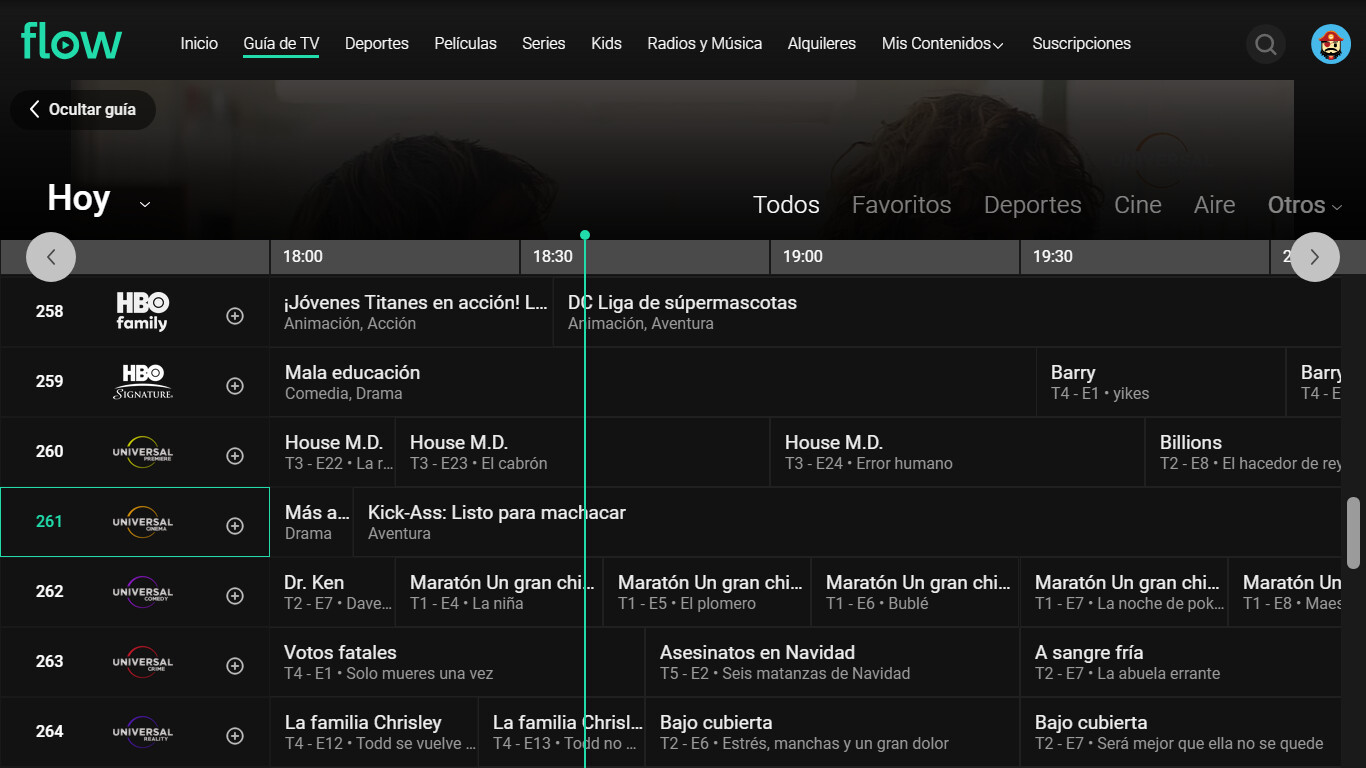
Task: Open Radios y Música section
Action: (x=705, y=44)
